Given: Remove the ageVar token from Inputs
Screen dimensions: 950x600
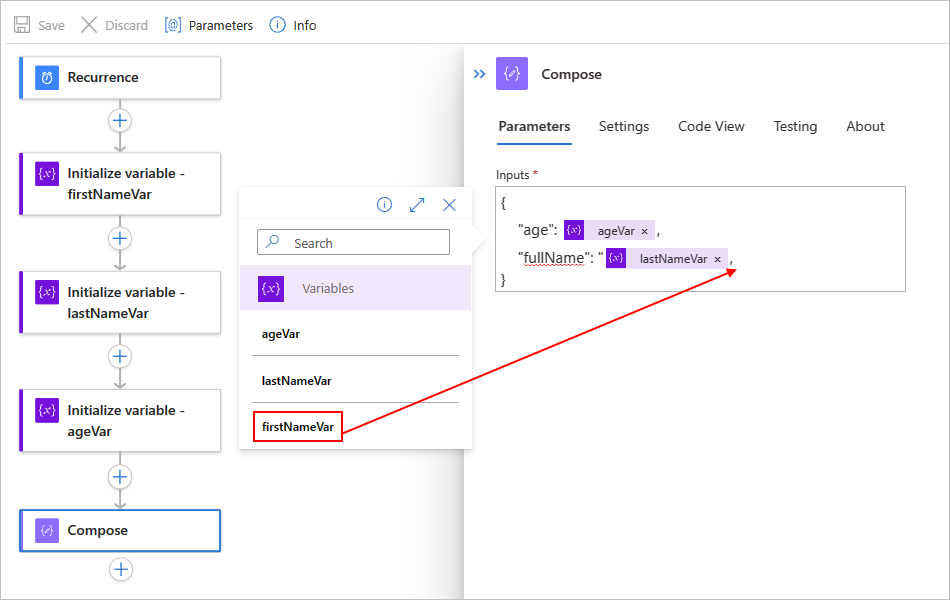Looking at the screenshot, I should (645, 231).
